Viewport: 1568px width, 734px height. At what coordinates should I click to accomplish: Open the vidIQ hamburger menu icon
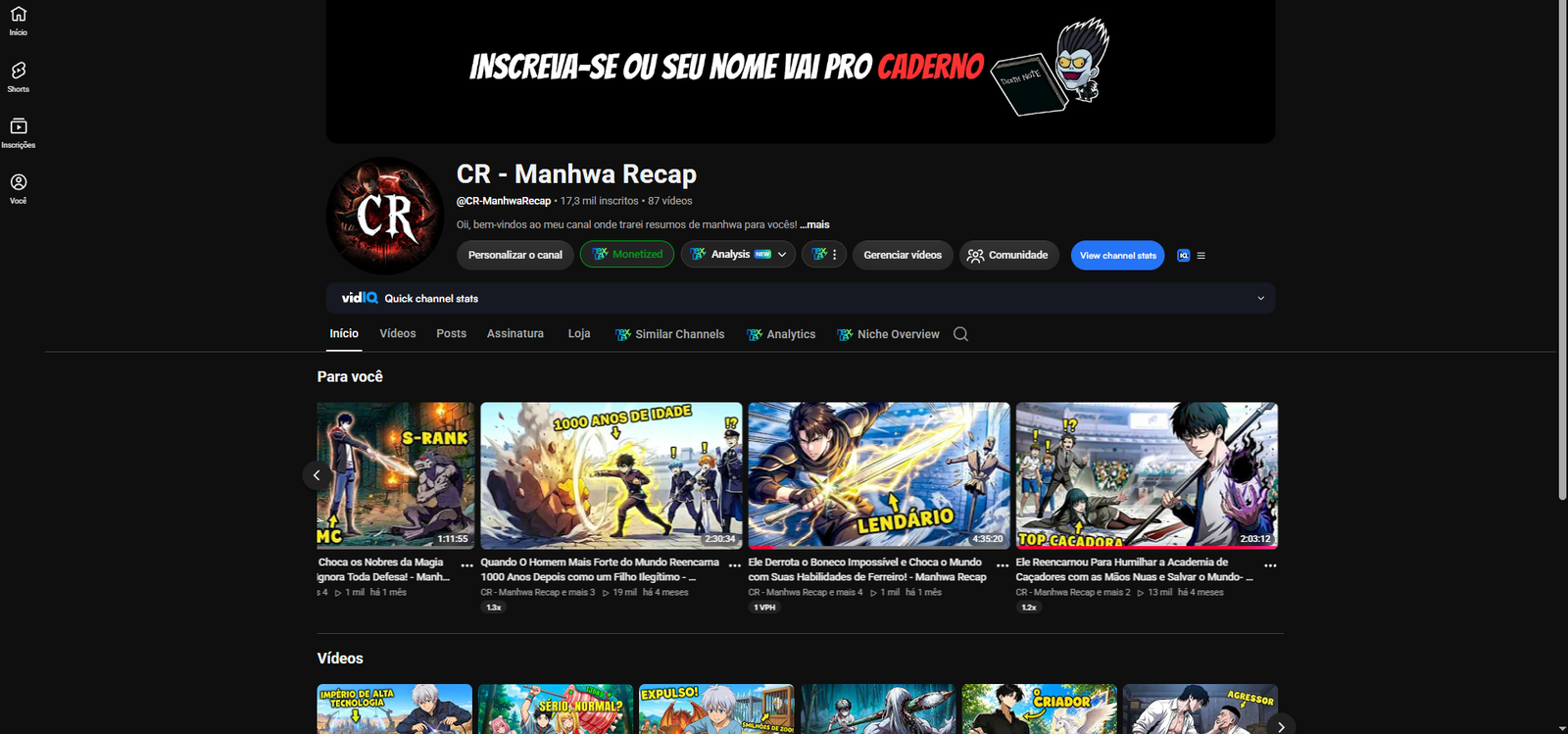click(1201, 256)
